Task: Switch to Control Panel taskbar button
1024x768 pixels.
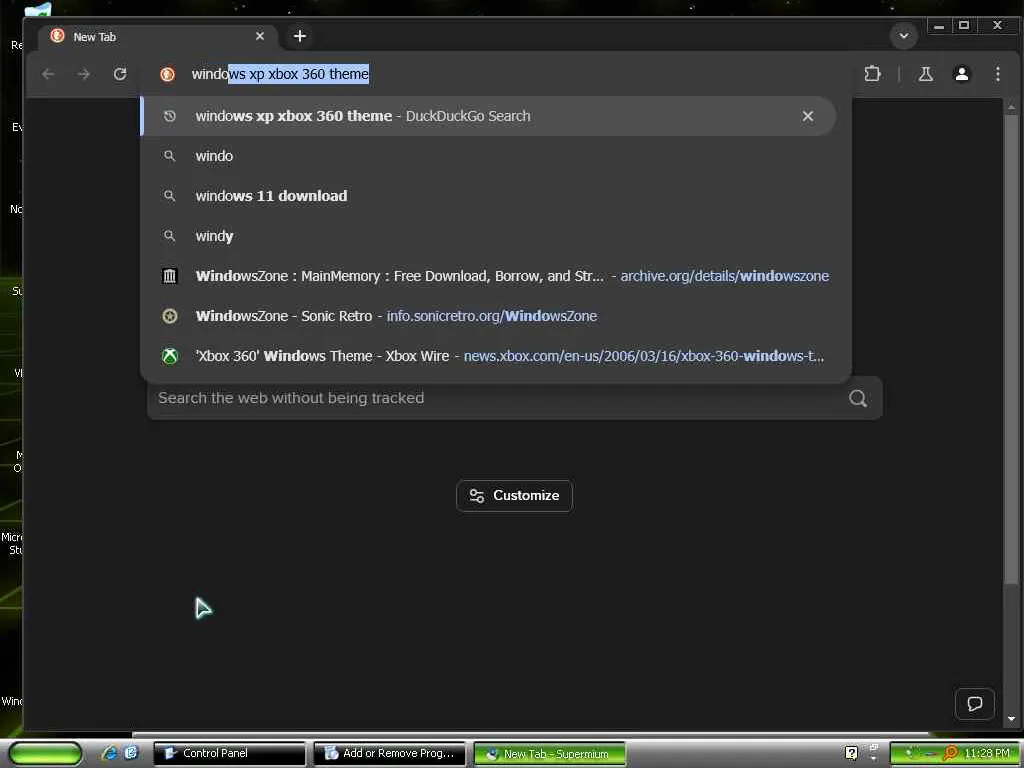Action: (x=229, y=753)
